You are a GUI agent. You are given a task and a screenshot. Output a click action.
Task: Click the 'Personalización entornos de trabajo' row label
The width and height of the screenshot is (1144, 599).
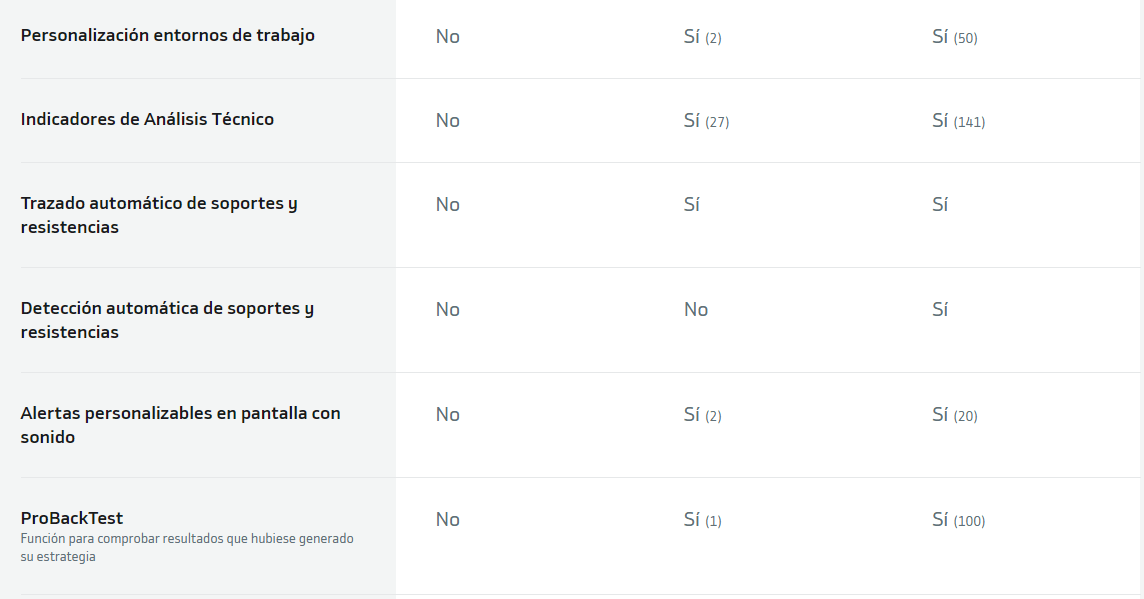[168, 36]
